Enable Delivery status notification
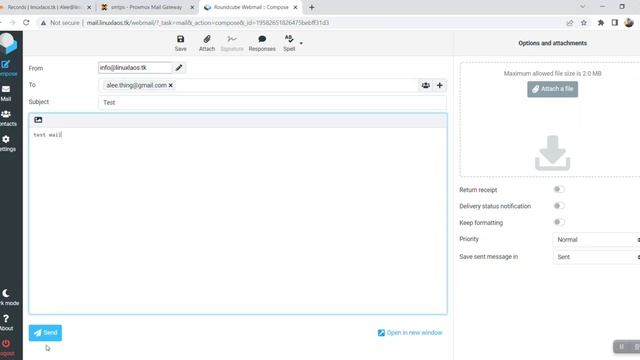This screenshot has height=360, width=640. [x=559, y=205]
